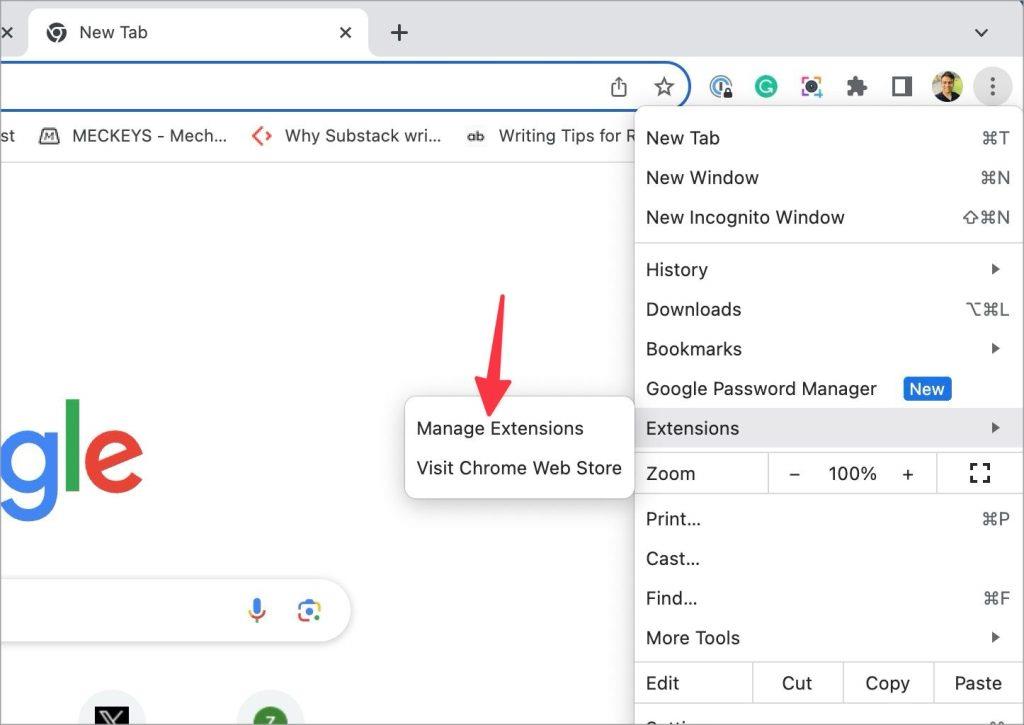Click Visit Chrome Web Store
The image size is (1024, 725).
click(x=519, y=468)
